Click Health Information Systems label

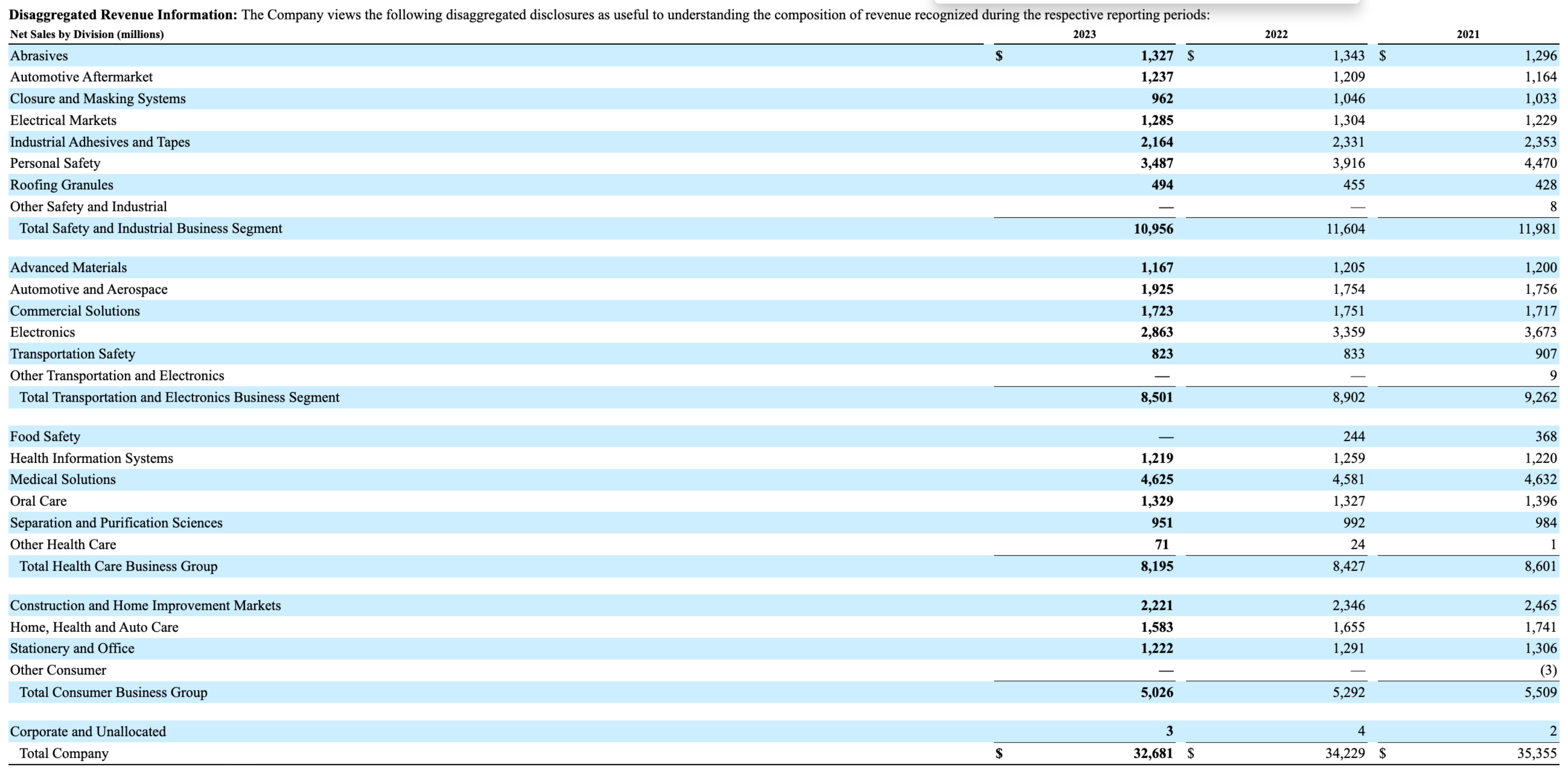click(x=91, y=458)
